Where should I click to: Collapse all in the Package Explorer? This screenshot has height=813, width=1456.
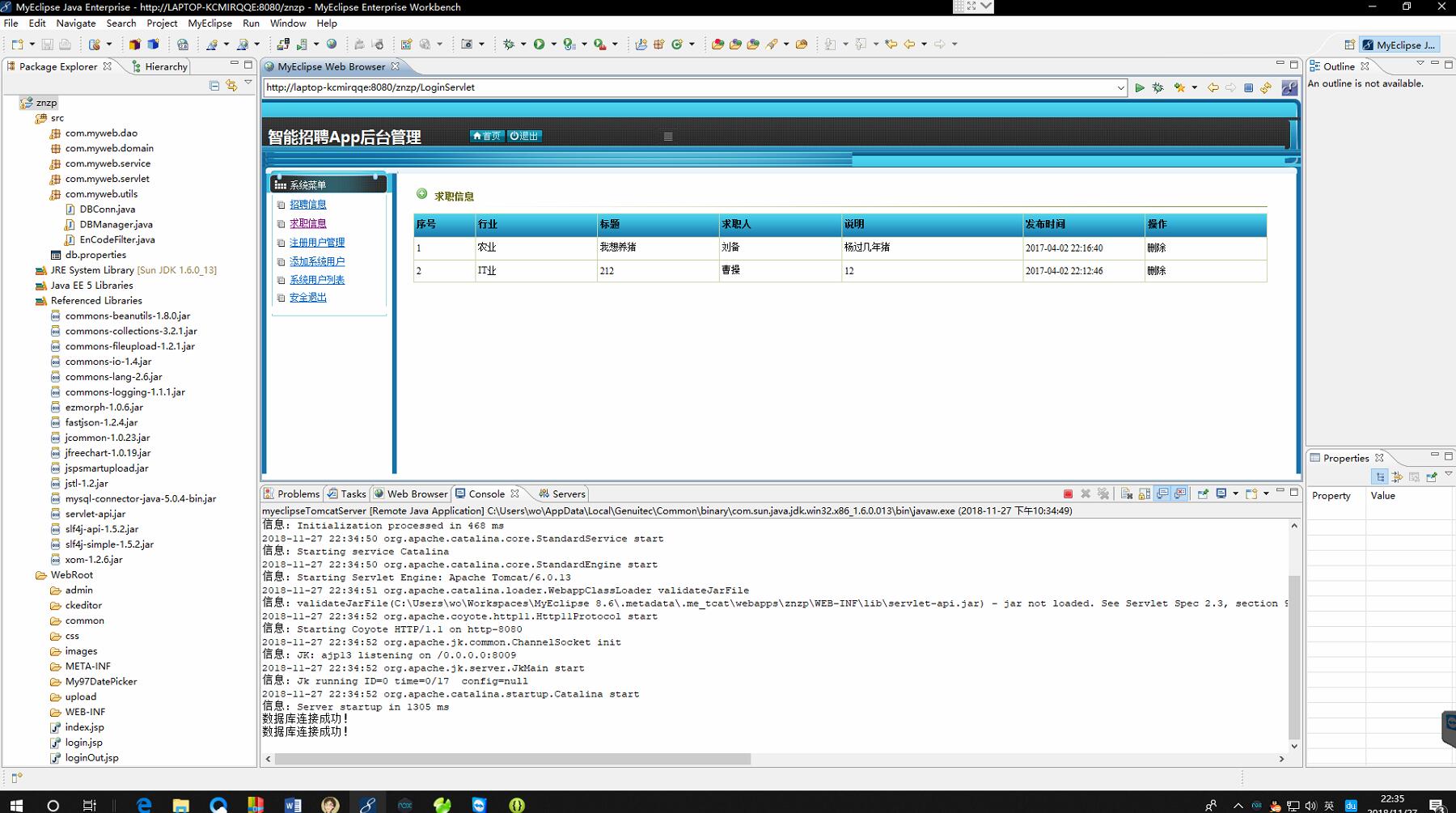pos(214,85)
